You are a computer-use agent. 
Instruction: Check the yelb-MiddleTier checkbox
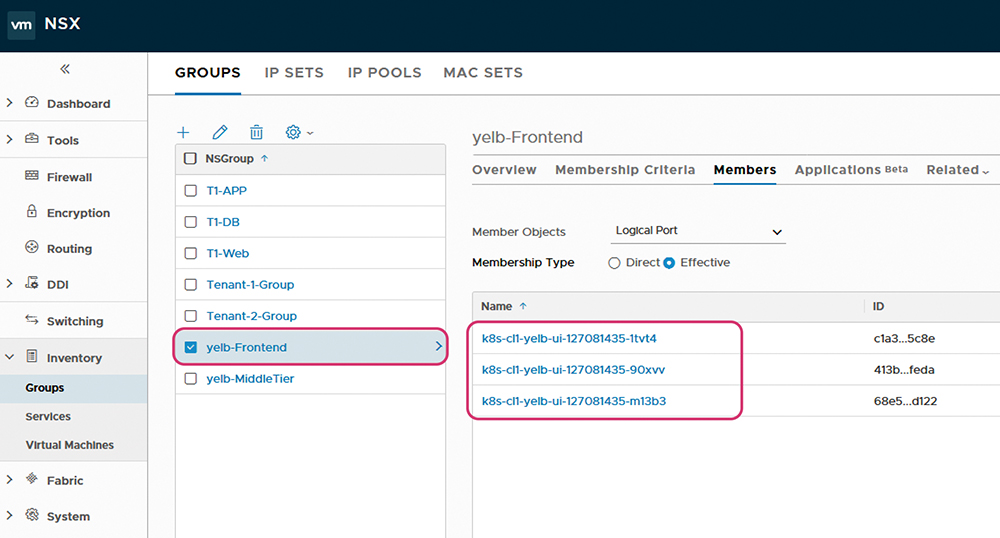coord(191,379)
